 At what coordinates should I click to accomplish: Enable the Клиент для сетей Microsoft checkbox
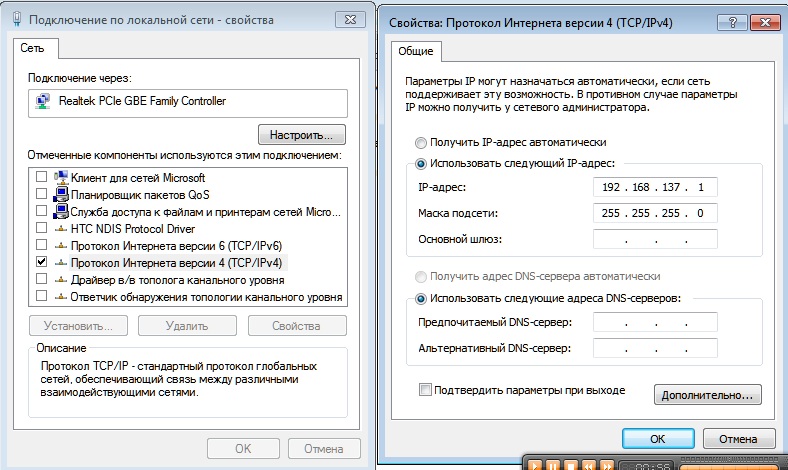point(41,177)
